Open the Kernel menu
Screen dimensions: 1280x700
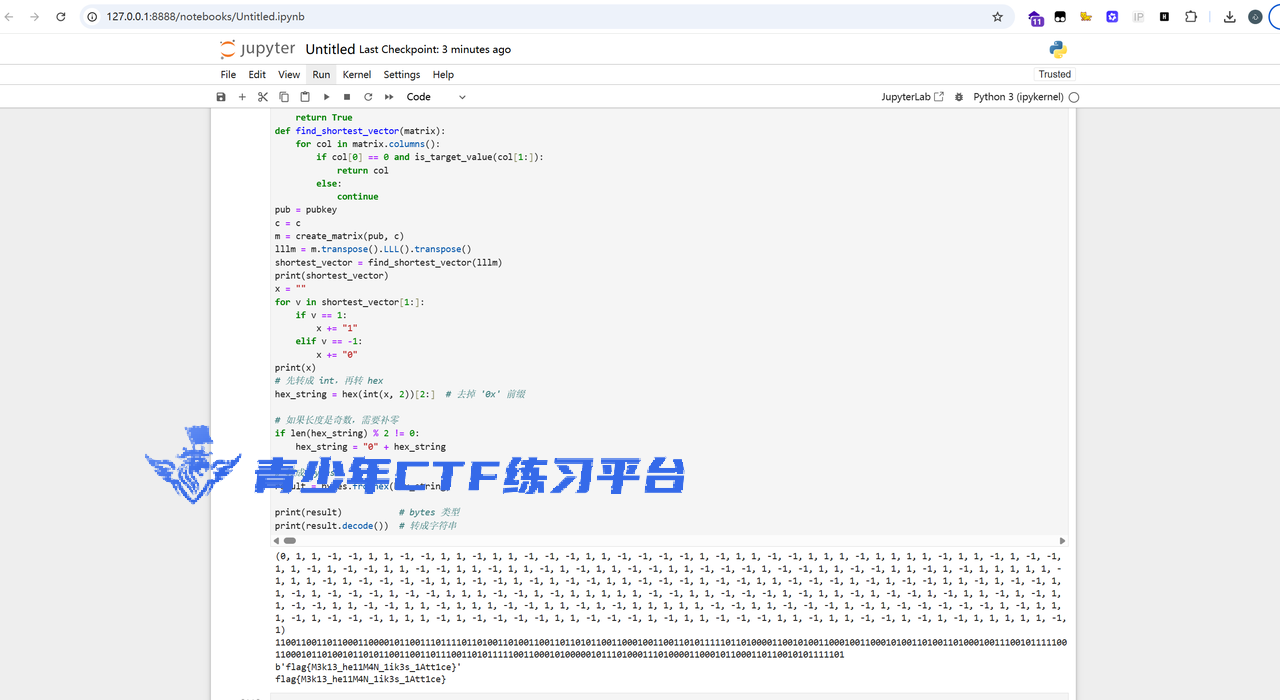(357, 75)
